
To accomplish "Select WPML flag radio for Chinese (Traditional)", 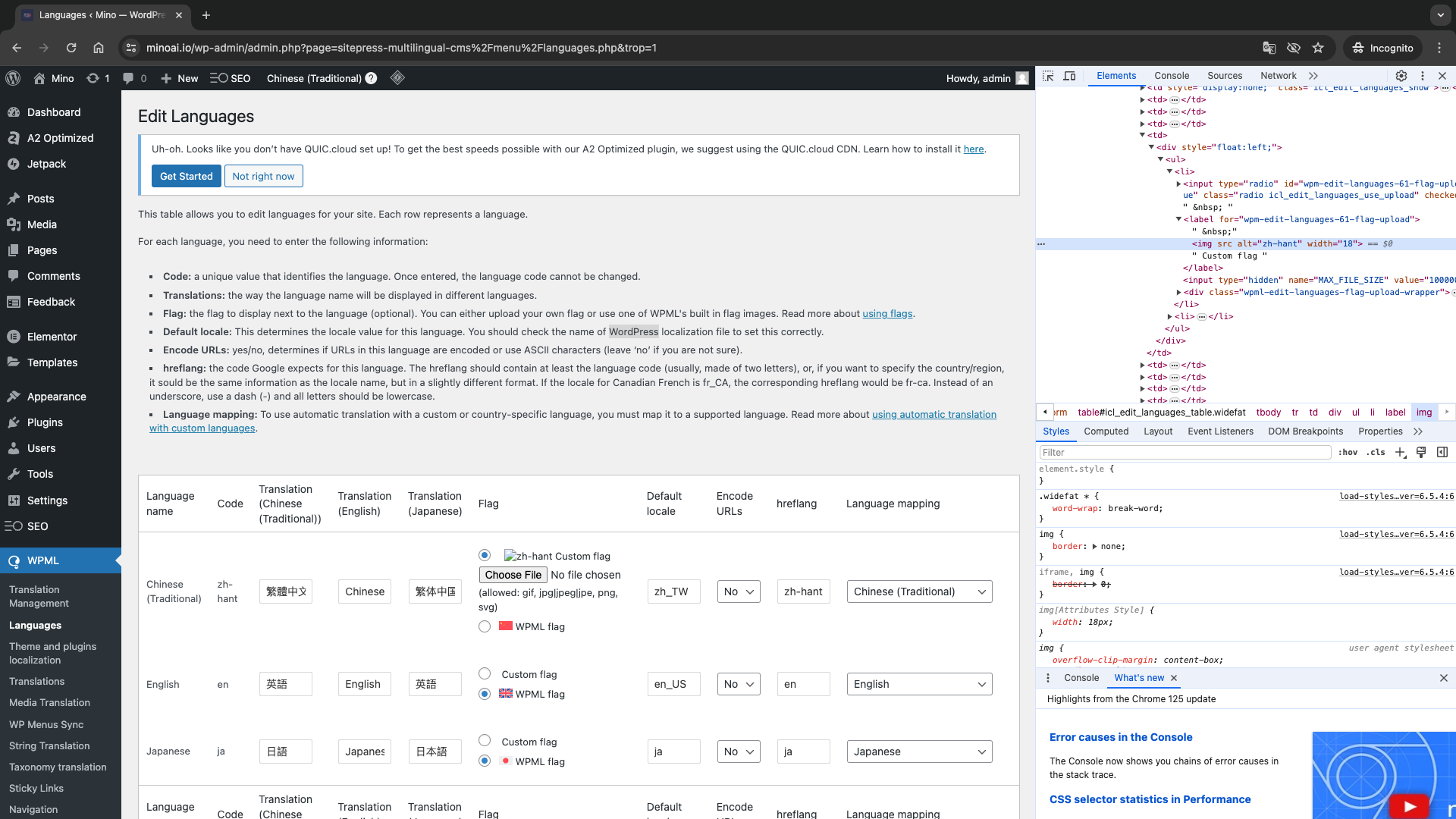I will (485, 626).
